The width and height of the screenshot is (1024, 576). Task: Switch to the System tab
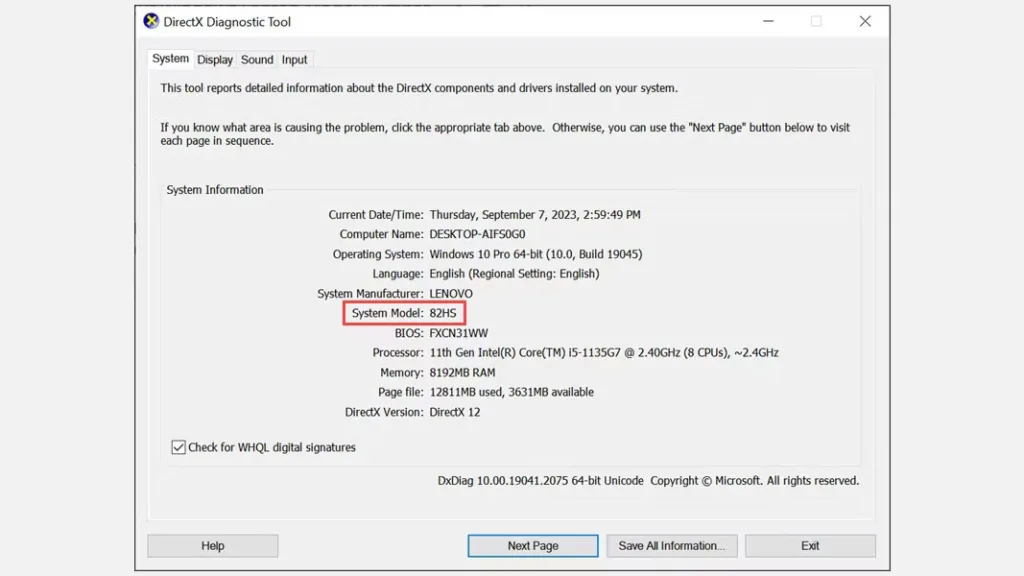[x=170, y=59]
